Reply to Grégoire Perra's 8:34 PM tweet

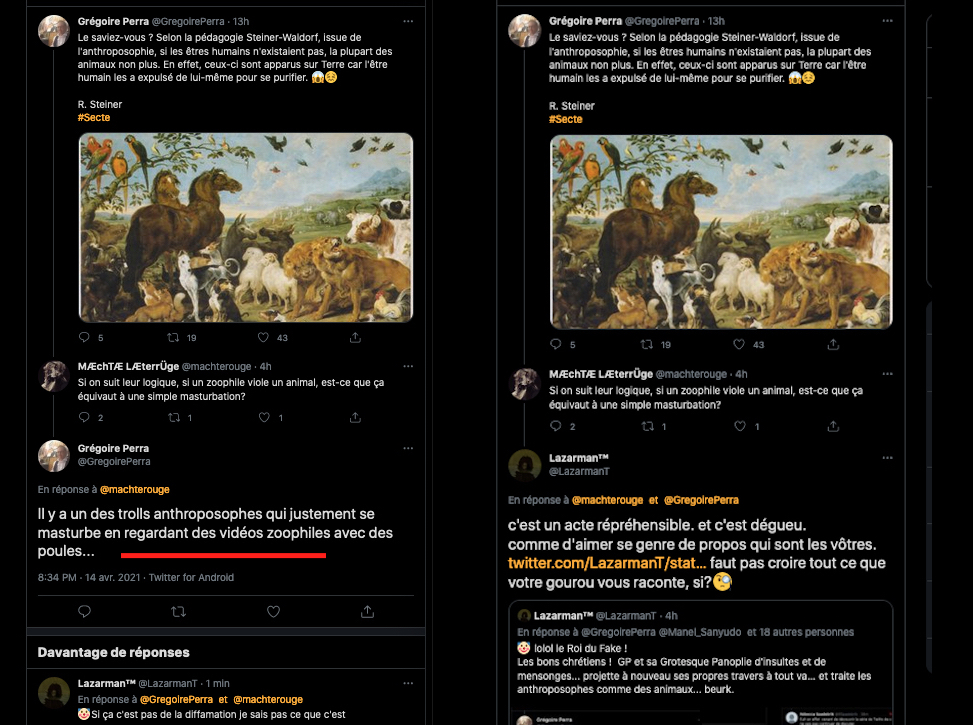coord(84,610)
